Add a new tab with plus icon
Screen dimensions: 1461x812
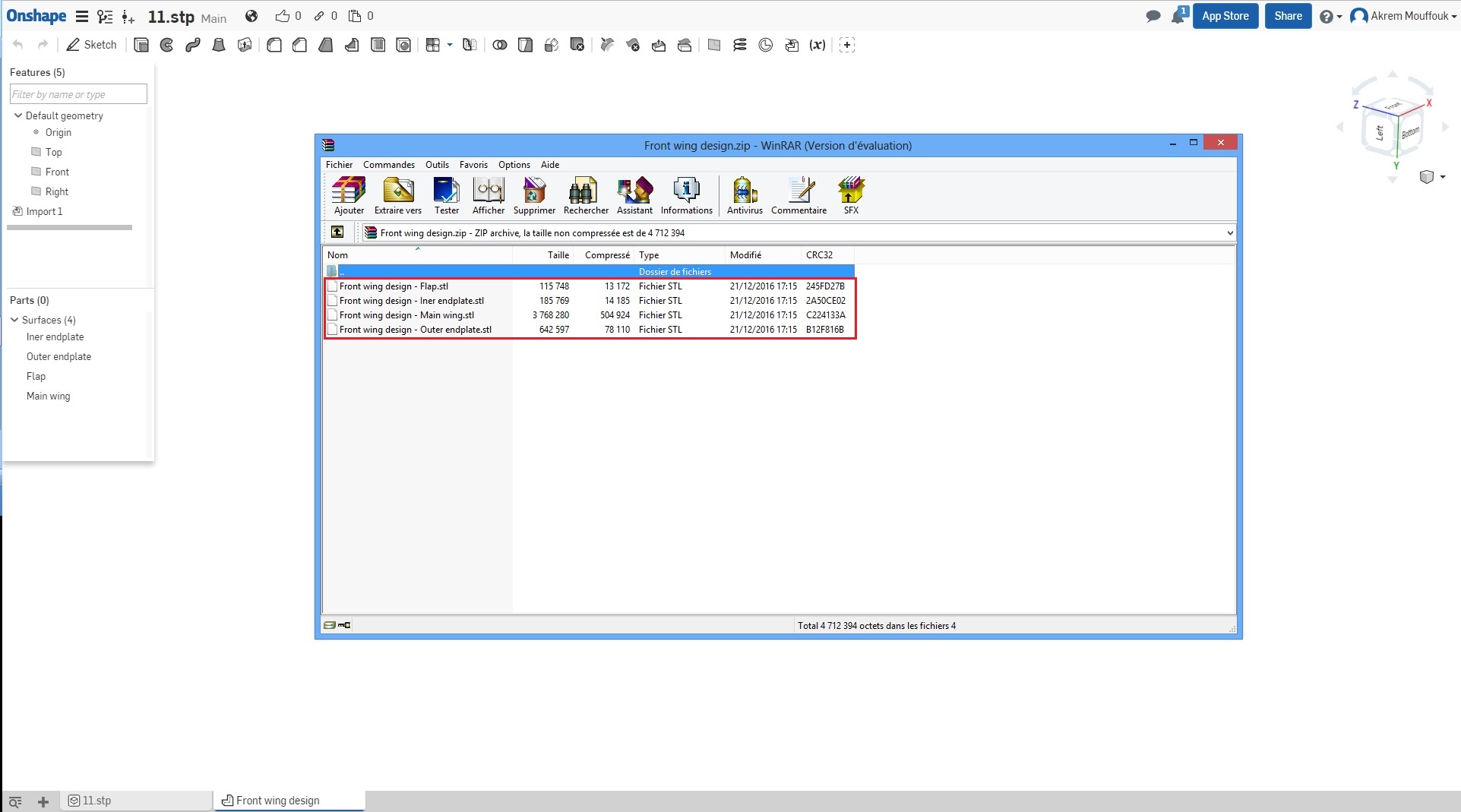(x=43, y=801)
